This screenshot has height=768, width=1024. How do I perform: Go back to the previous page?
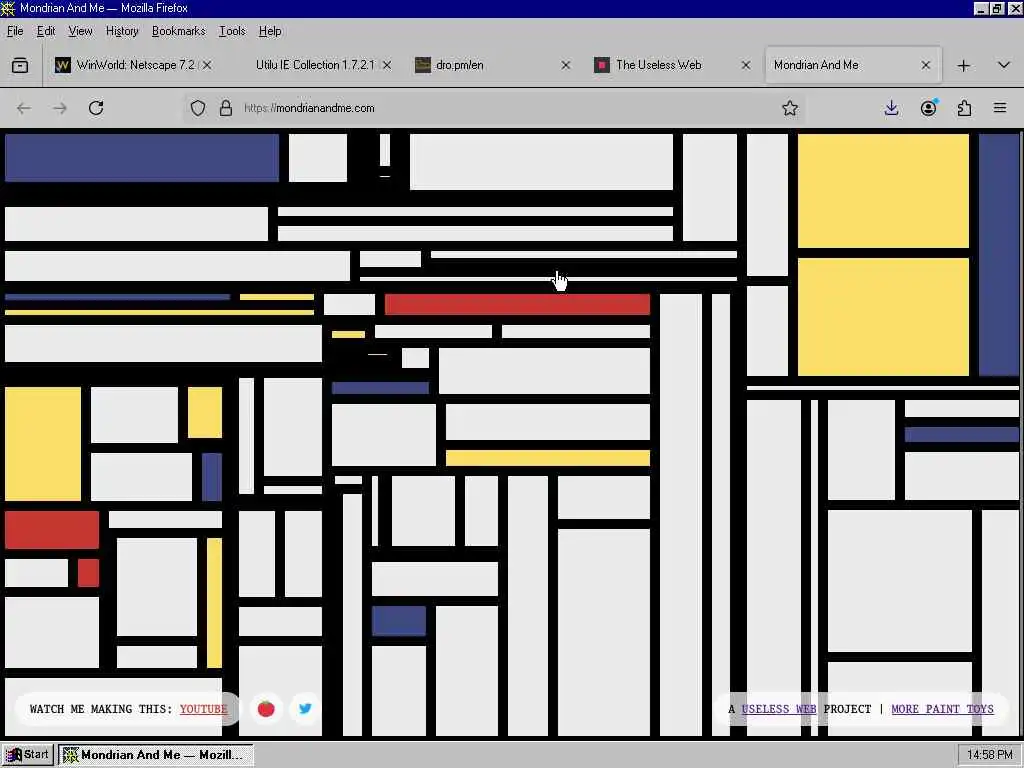click(x=24, y=108)
